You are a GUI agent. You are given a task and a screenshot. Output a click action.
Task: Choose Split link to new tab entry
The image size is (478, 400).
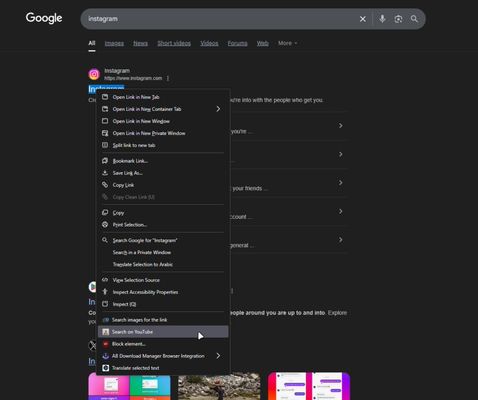163,145
